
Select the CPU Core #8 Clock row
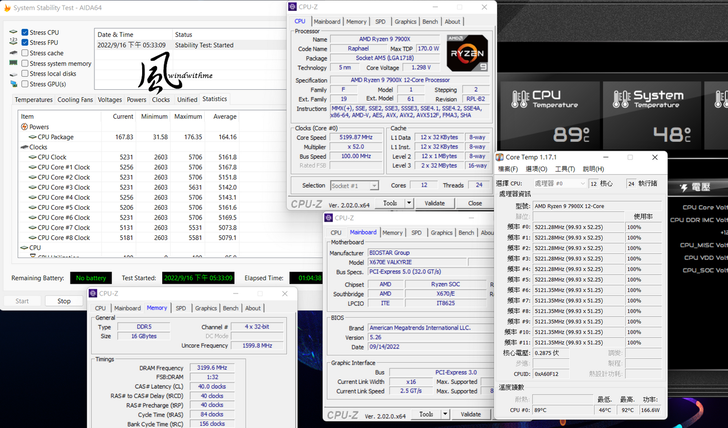129,238
